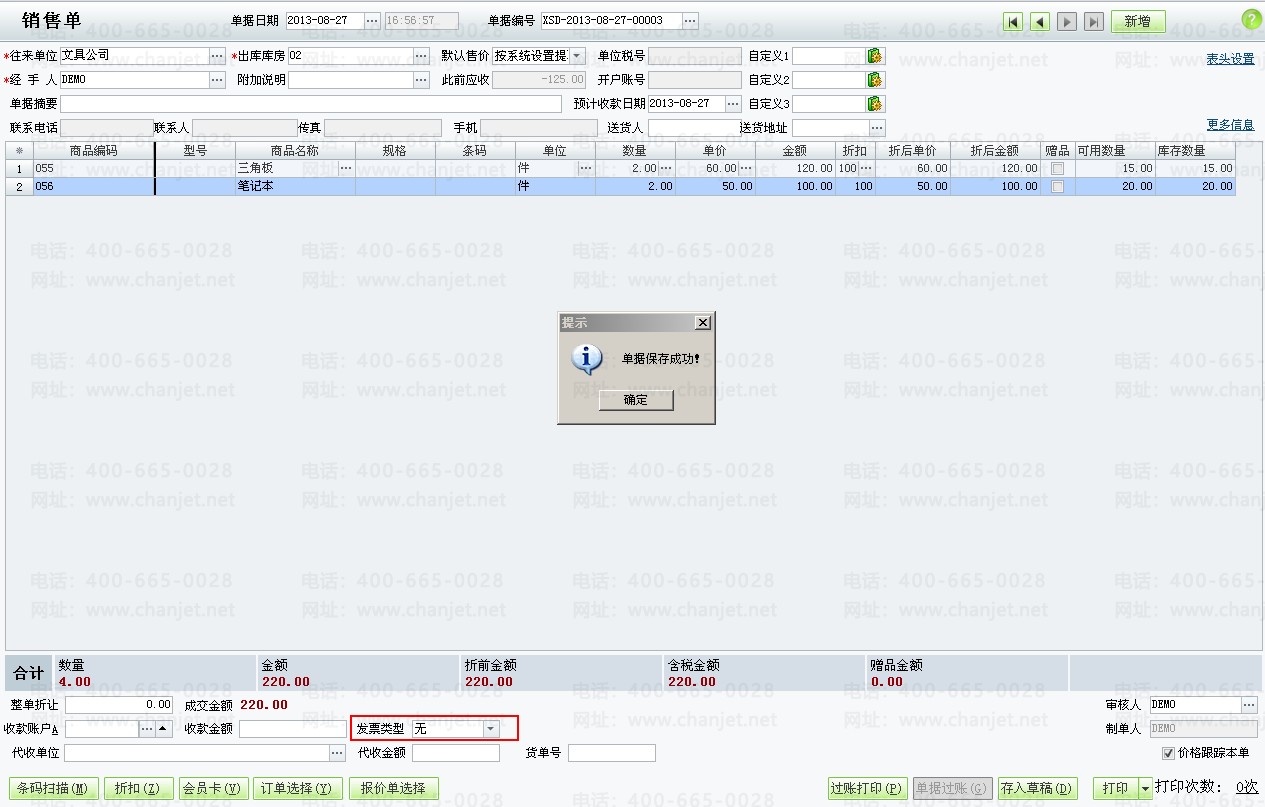The width and height of the screenshot is (1265, 807).
Task: Go to the first record navigation arrow
Action: (x=1014, y=22)
